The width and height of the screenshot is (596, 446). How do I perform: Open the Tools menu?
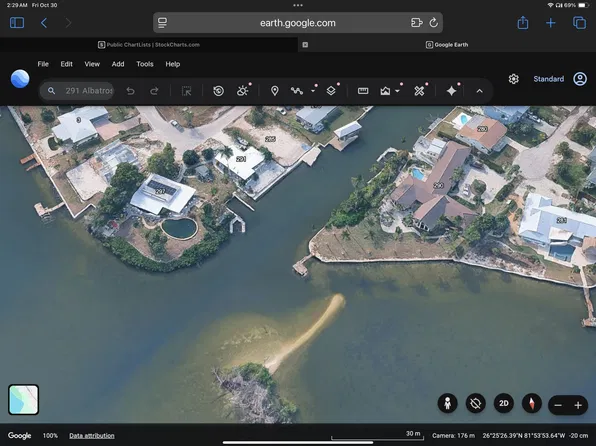point(145,64)
